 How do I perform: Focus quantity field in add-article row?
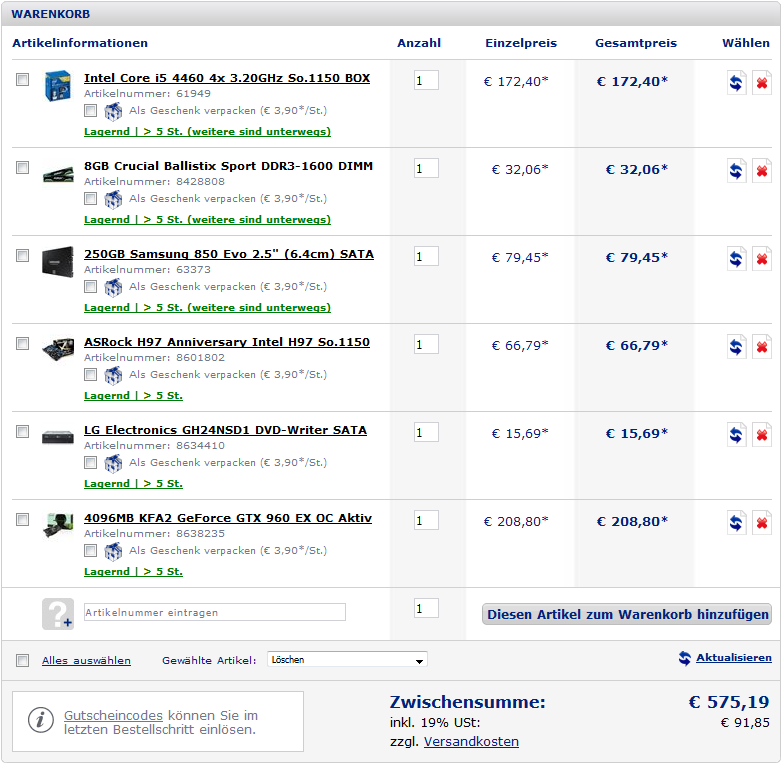point(426,608)
